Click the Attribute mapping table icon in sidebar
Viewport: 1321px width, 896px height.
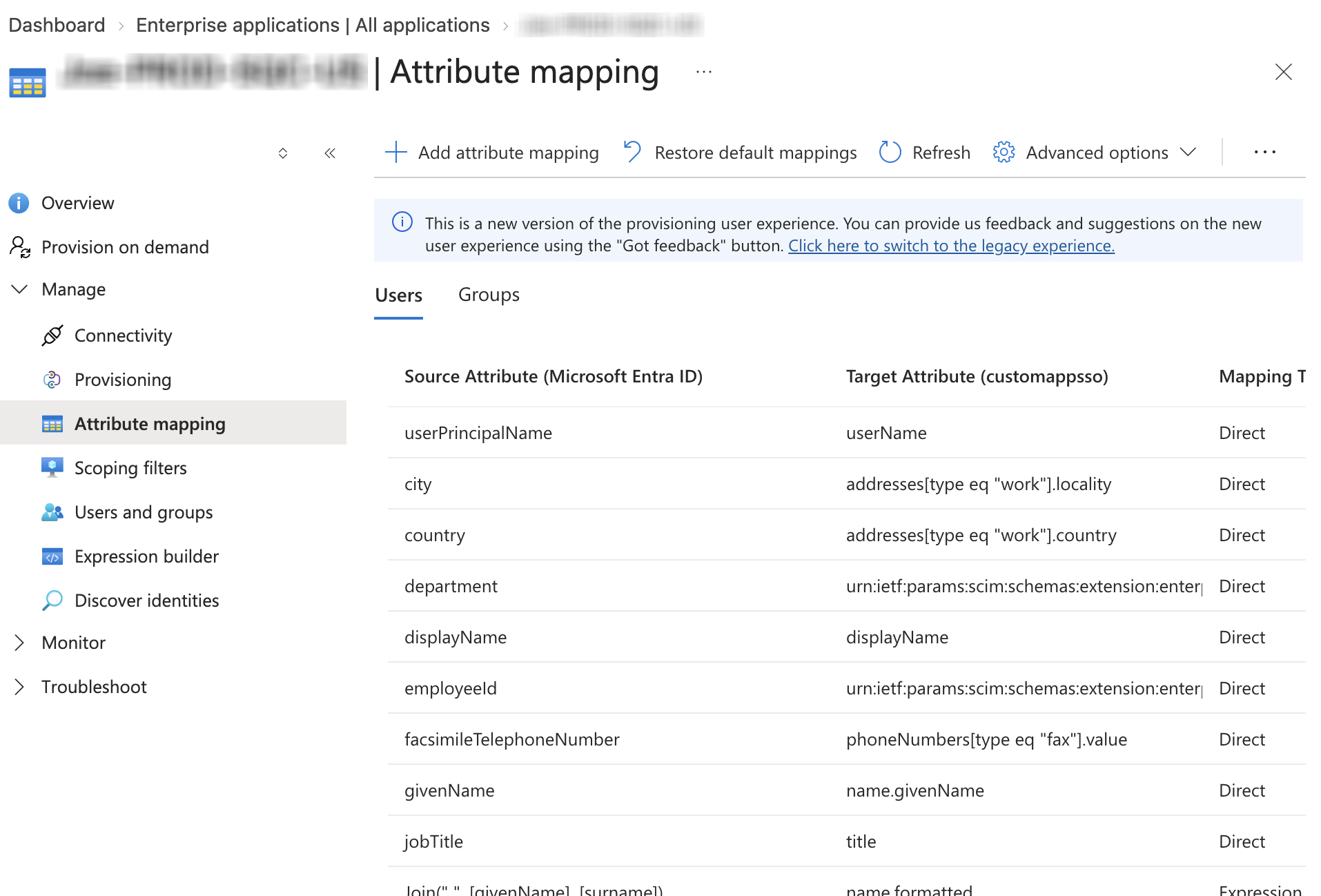52,424
